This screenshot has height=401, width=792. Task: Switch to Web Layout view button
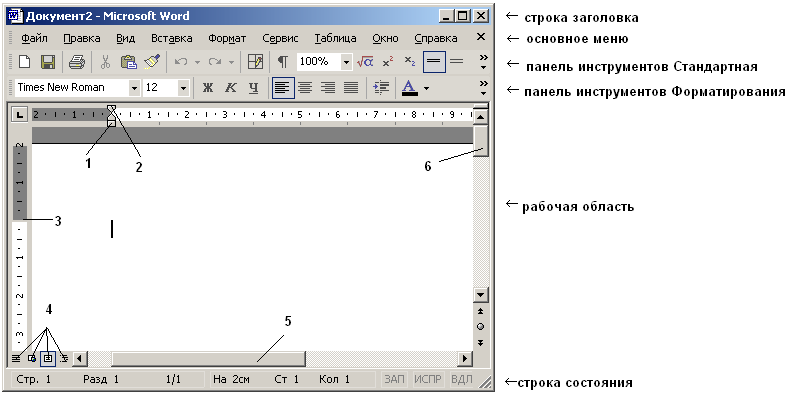[x=32, y=358]
